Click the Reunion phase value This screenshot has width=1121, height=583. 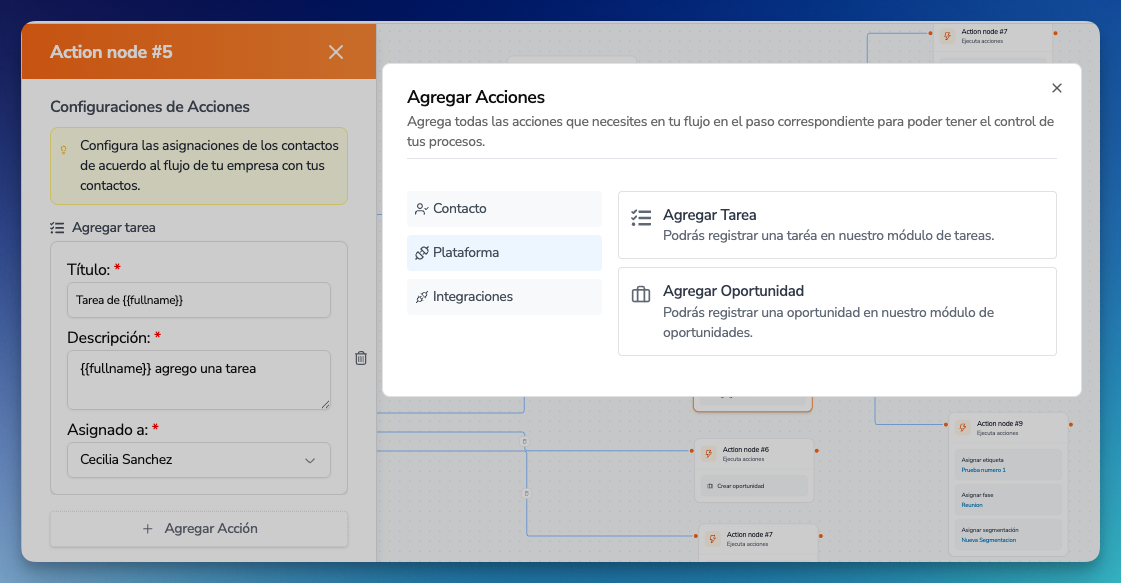click(x=972, y=505)
